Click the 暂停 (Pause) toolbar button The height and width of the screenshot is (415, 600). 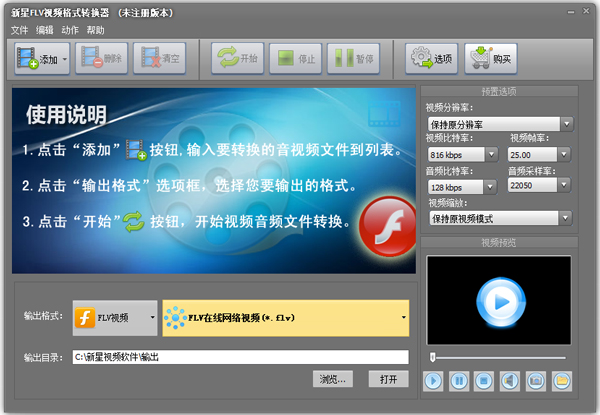pyautogui.click(x=354, y=59)
